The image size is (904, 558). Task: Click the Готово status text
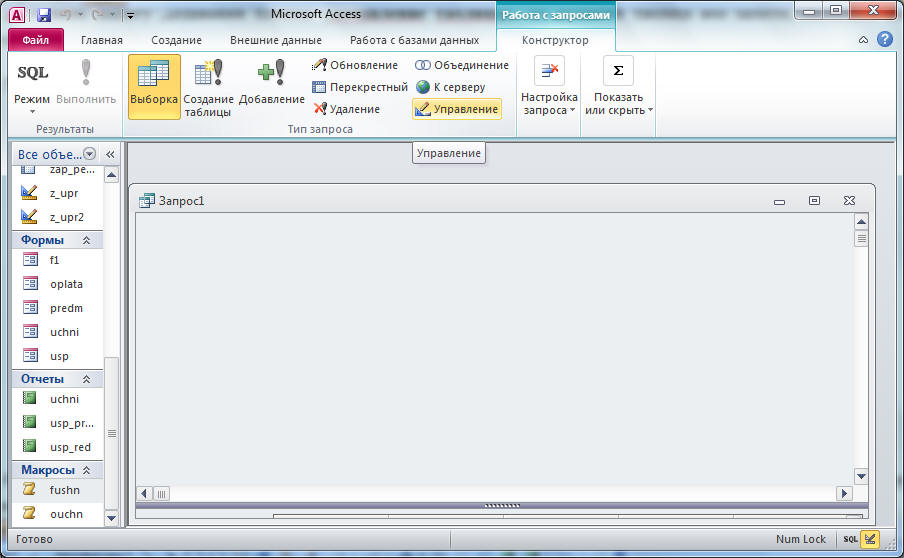[x=34, y=539]
